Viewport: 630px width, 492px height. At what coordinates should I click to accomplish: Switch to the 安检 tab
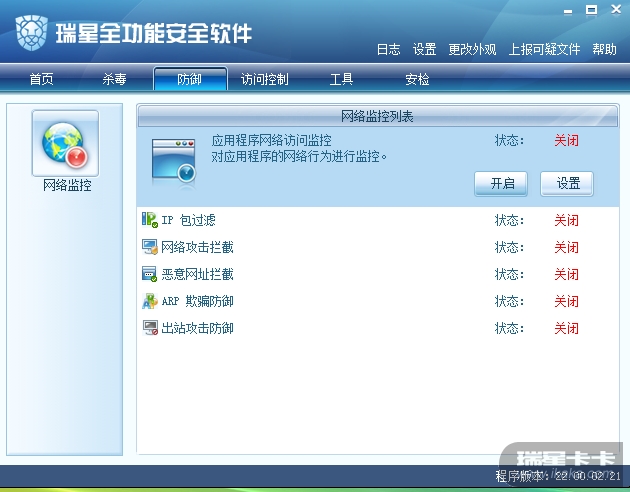[417, 79]
